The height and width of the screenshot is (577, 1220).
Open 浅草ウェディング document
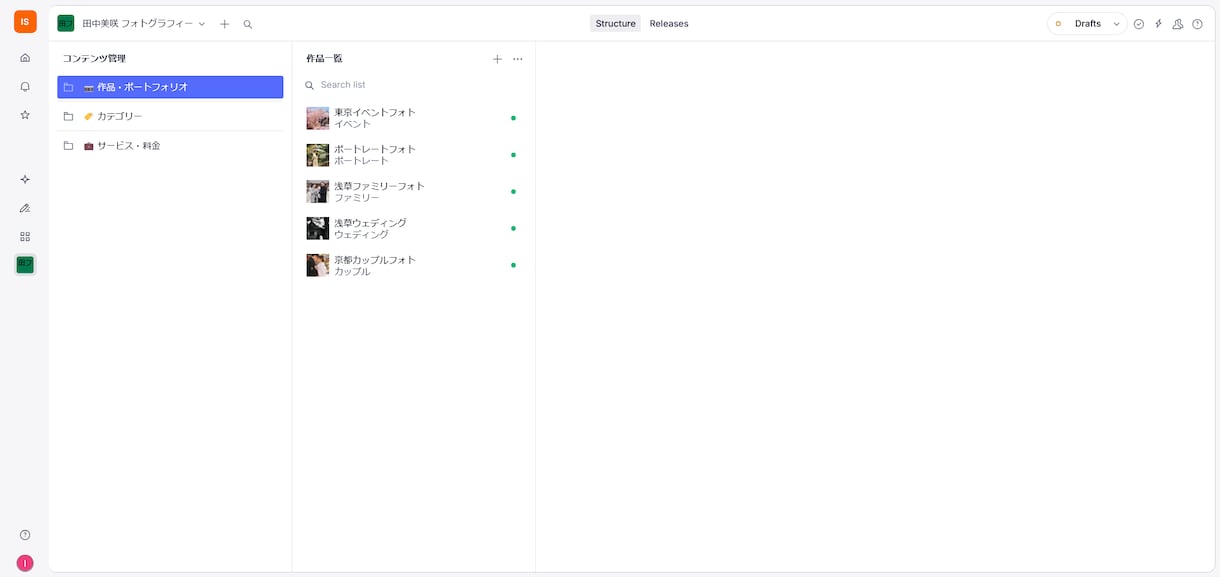414,228
